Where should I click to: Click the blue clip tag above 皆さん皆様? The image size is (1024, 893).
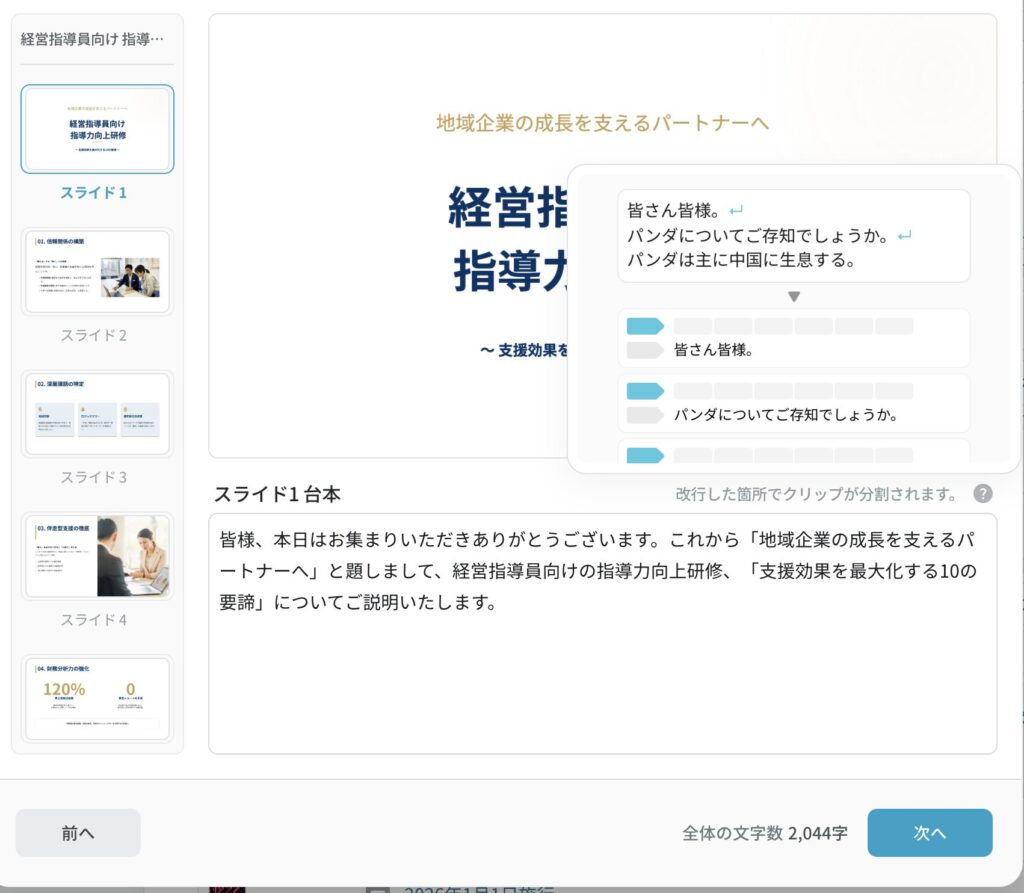[x=645, y=326]
